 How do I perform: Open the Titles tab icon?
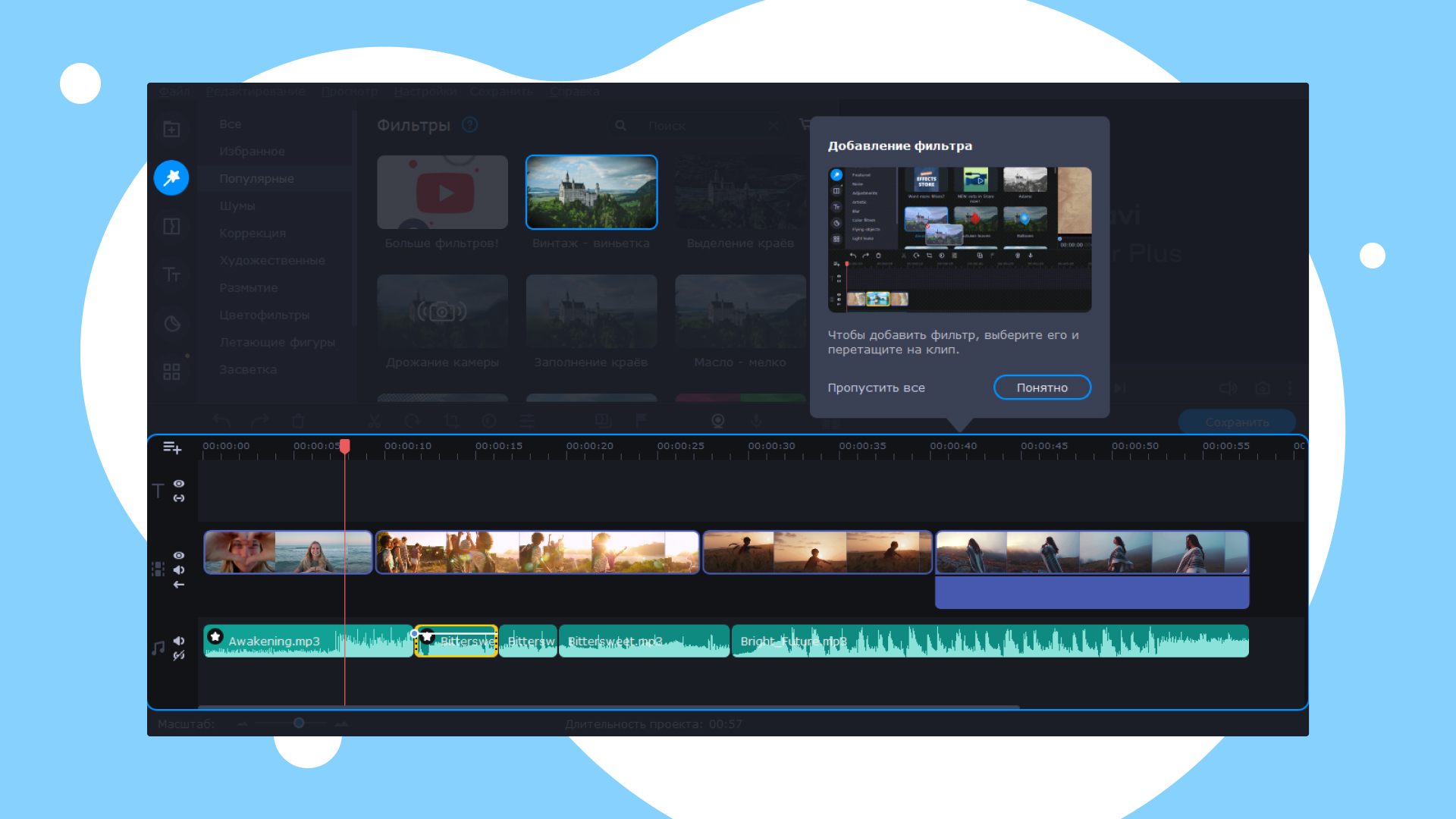coord(171,275)
